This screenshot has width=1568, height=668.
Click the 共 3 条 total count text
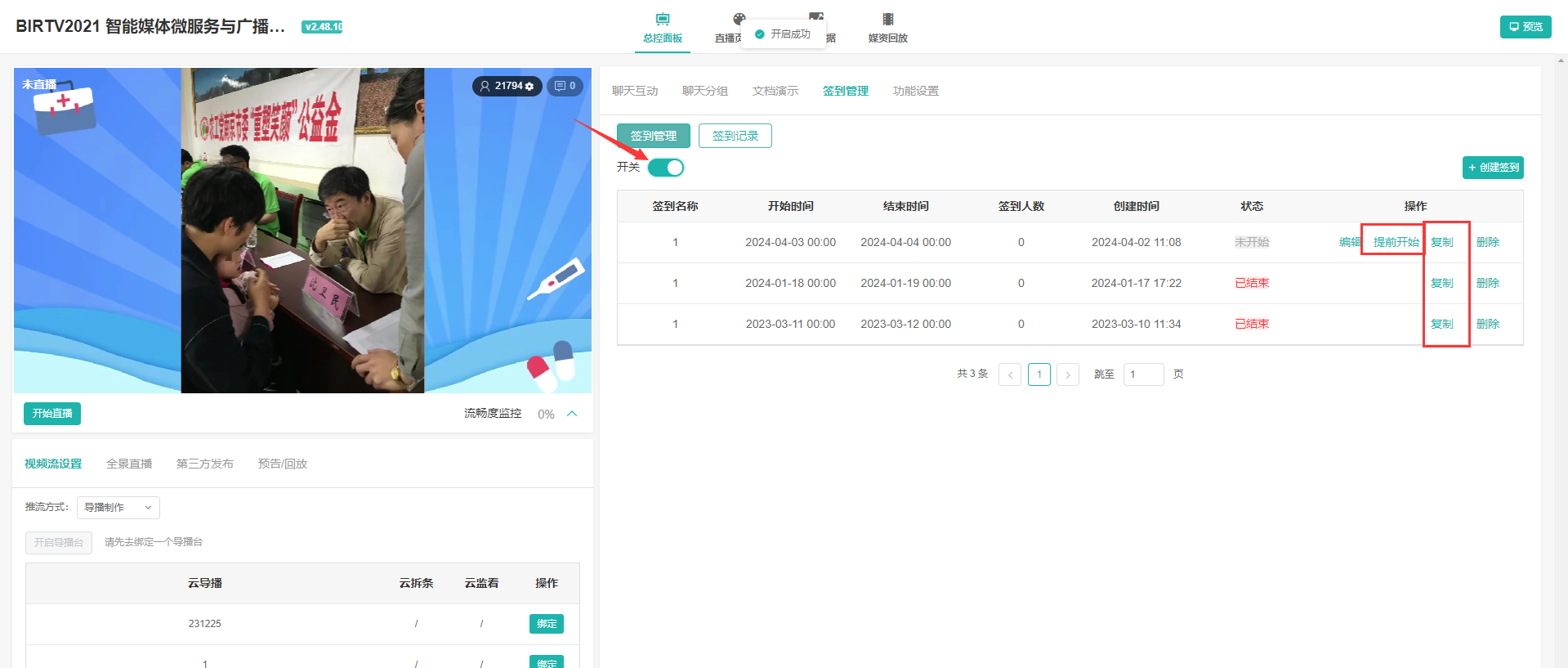(x=972, y=374)
